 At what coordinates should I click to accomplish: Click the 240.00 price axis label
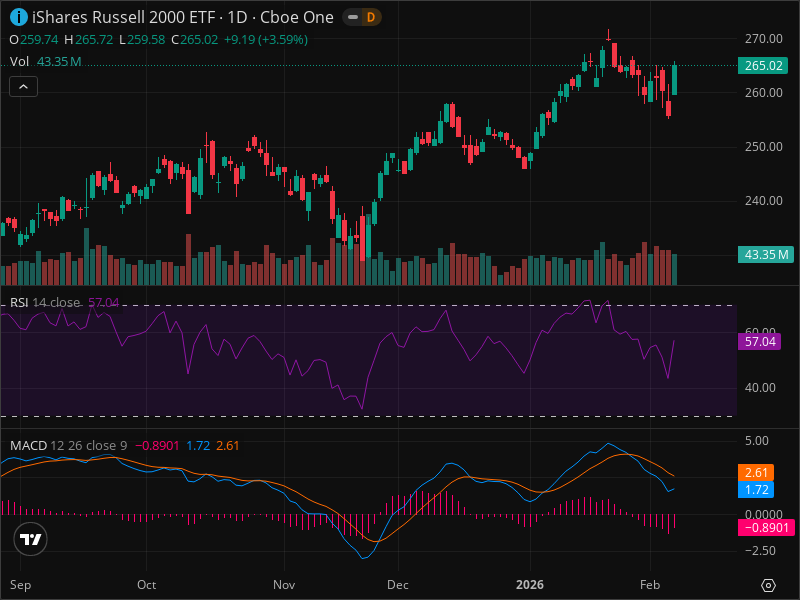763,201
